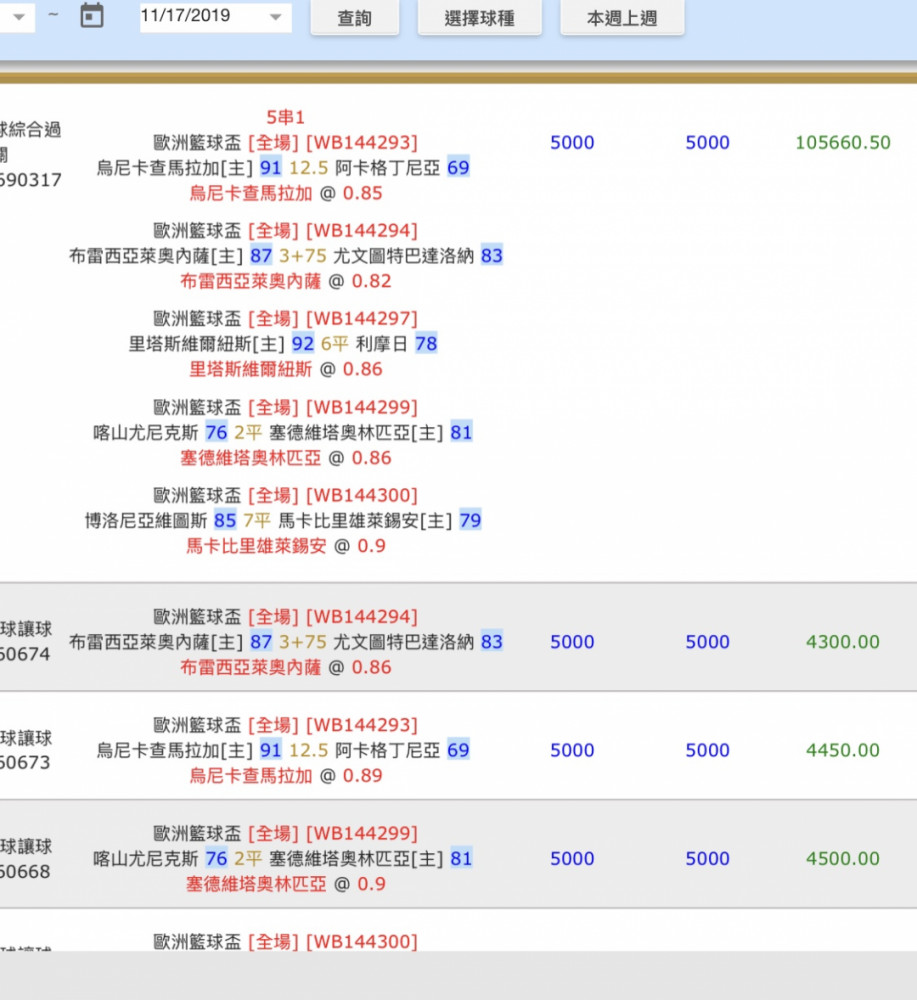Click the ticket number ending 50668

[25, 871]
